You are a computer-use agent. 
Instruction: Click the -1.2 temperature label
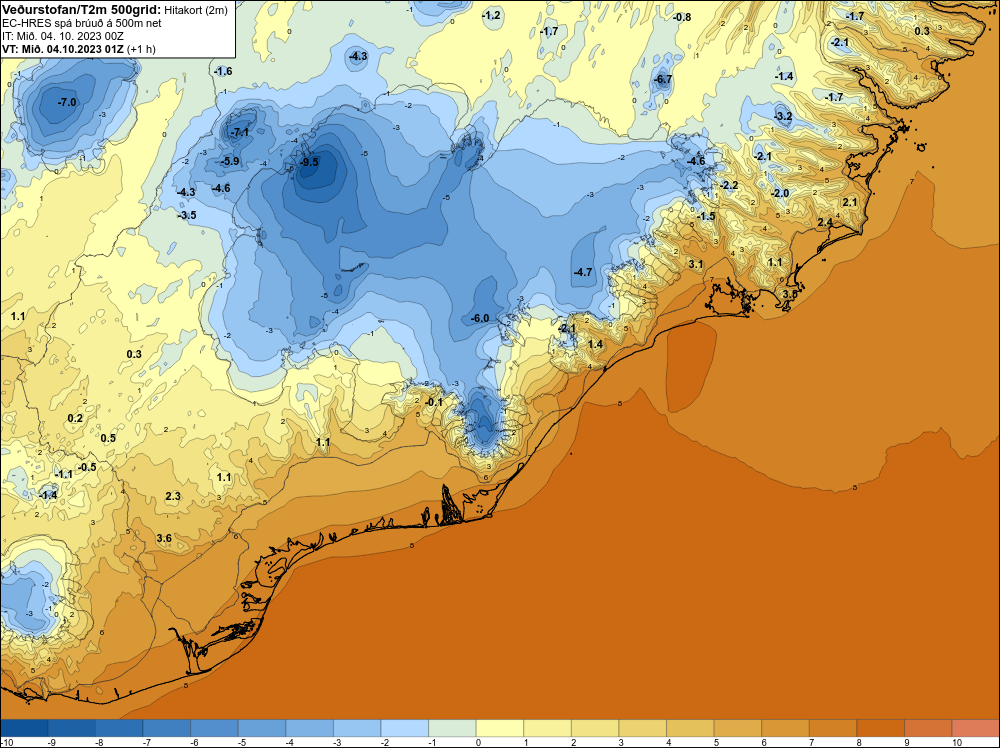[491, 15]
